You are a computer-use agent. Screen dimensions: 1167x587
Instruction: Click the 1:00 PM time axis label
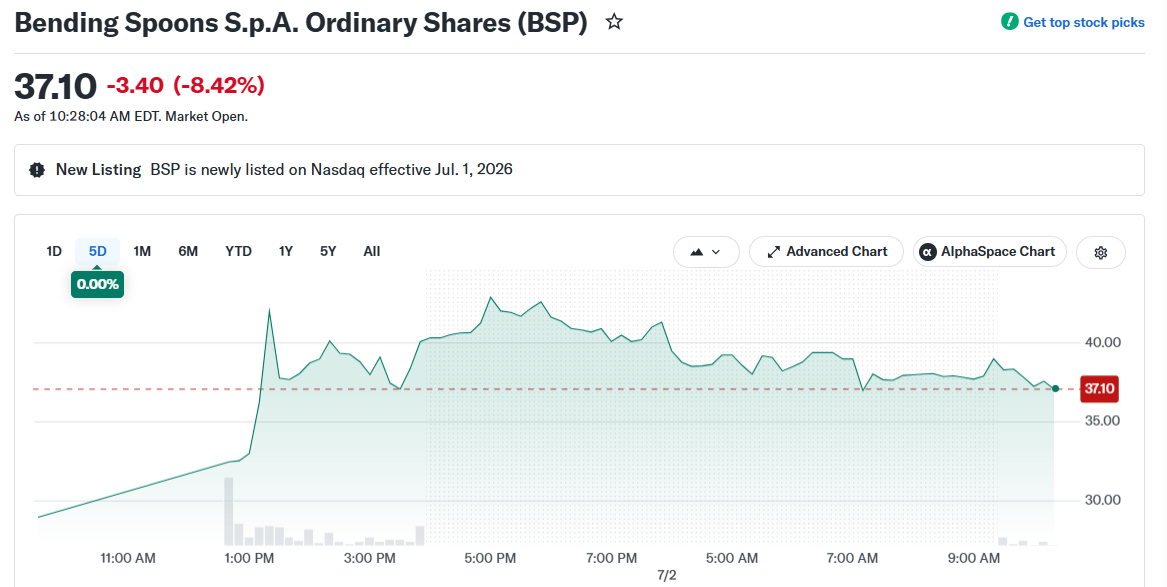click(249, 558)
